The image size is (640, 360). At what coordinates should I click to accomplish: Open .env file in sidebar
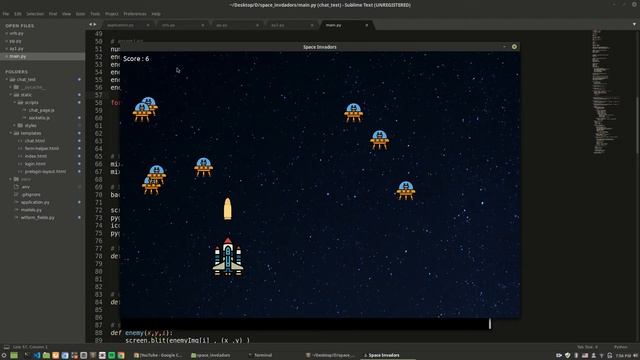point(26,187)
